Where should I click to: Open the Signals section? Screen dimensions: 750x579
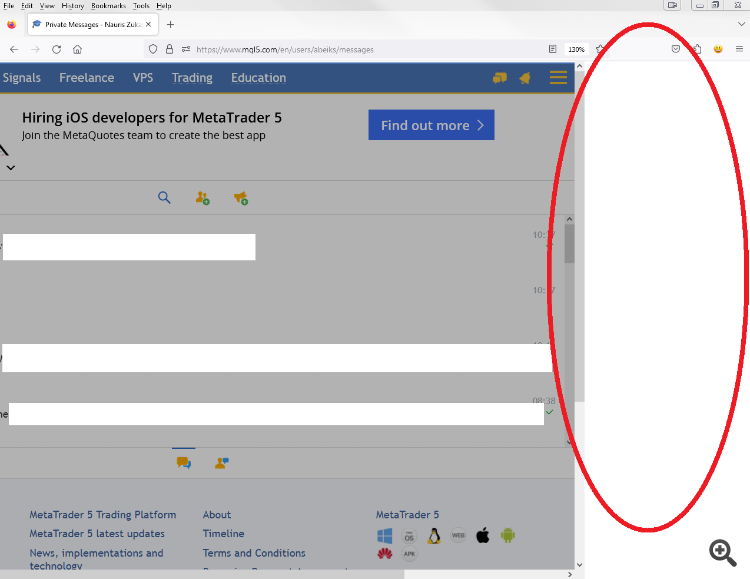tap(22, 78)
